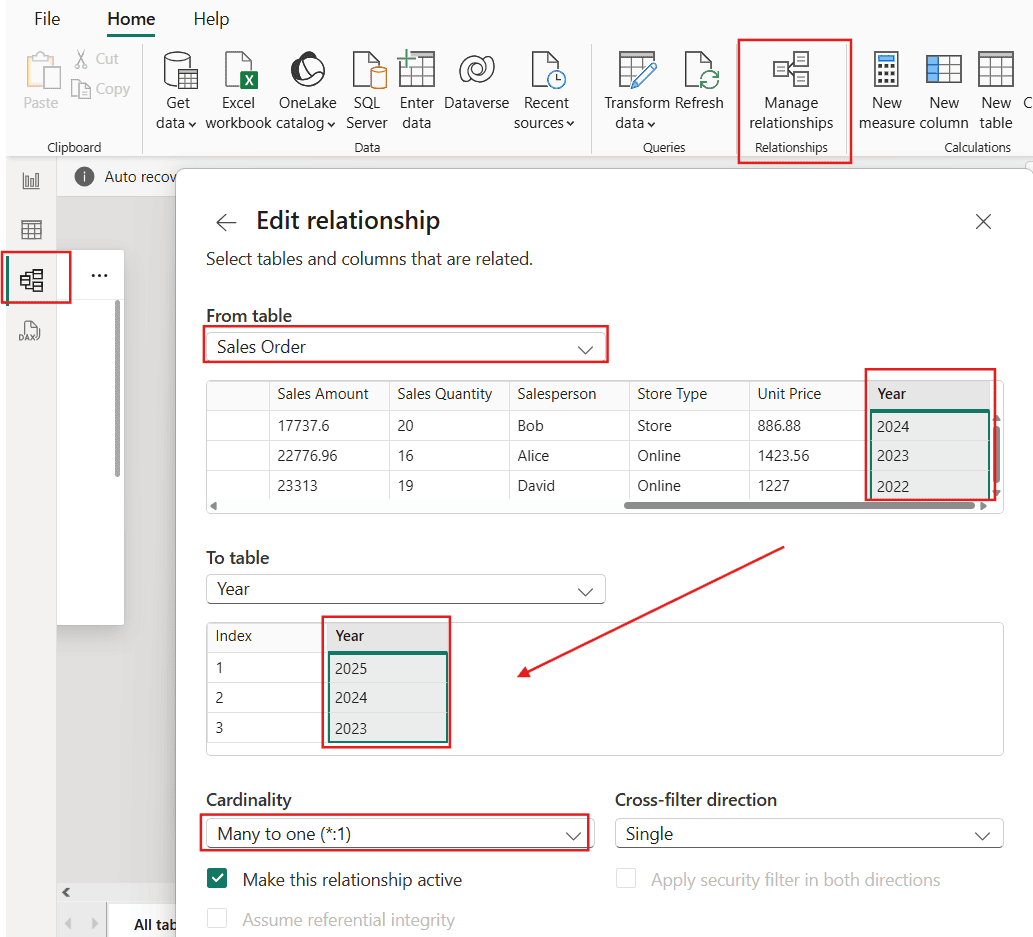
Task: Go back from Edit relationship dialog
Action: 226,222
